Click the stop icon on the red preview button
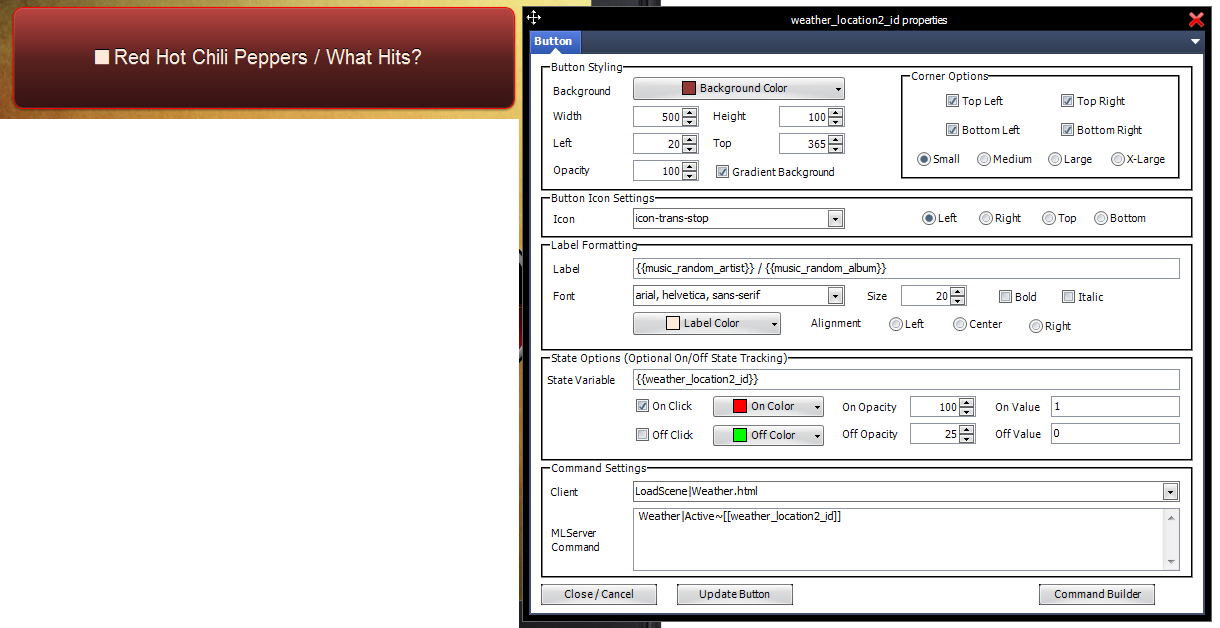This screenshot has width=1220, height=628. click(x=102, y=57)
